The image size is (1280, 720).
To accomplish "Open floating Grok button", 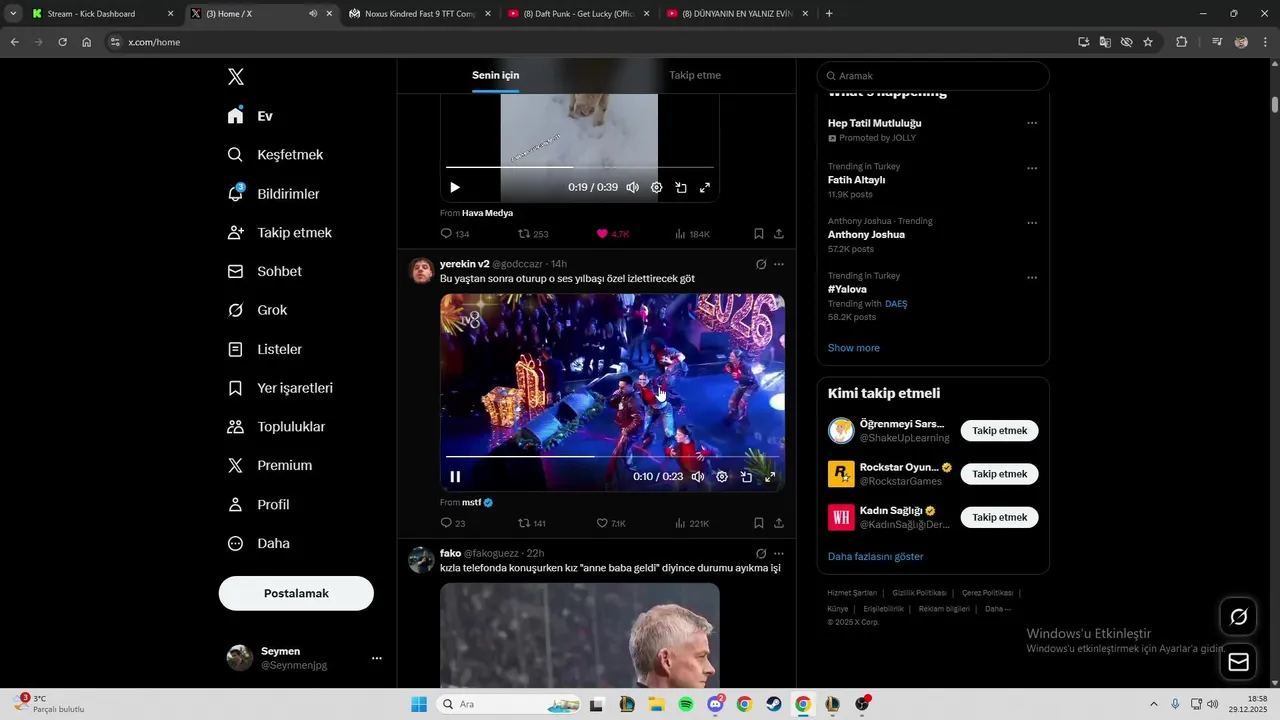I will 1238,617.
